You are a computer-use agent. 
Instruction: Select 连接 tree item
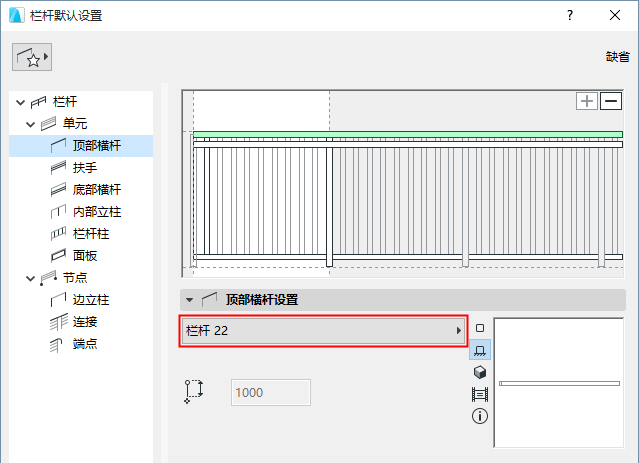(x=85, y=322)
